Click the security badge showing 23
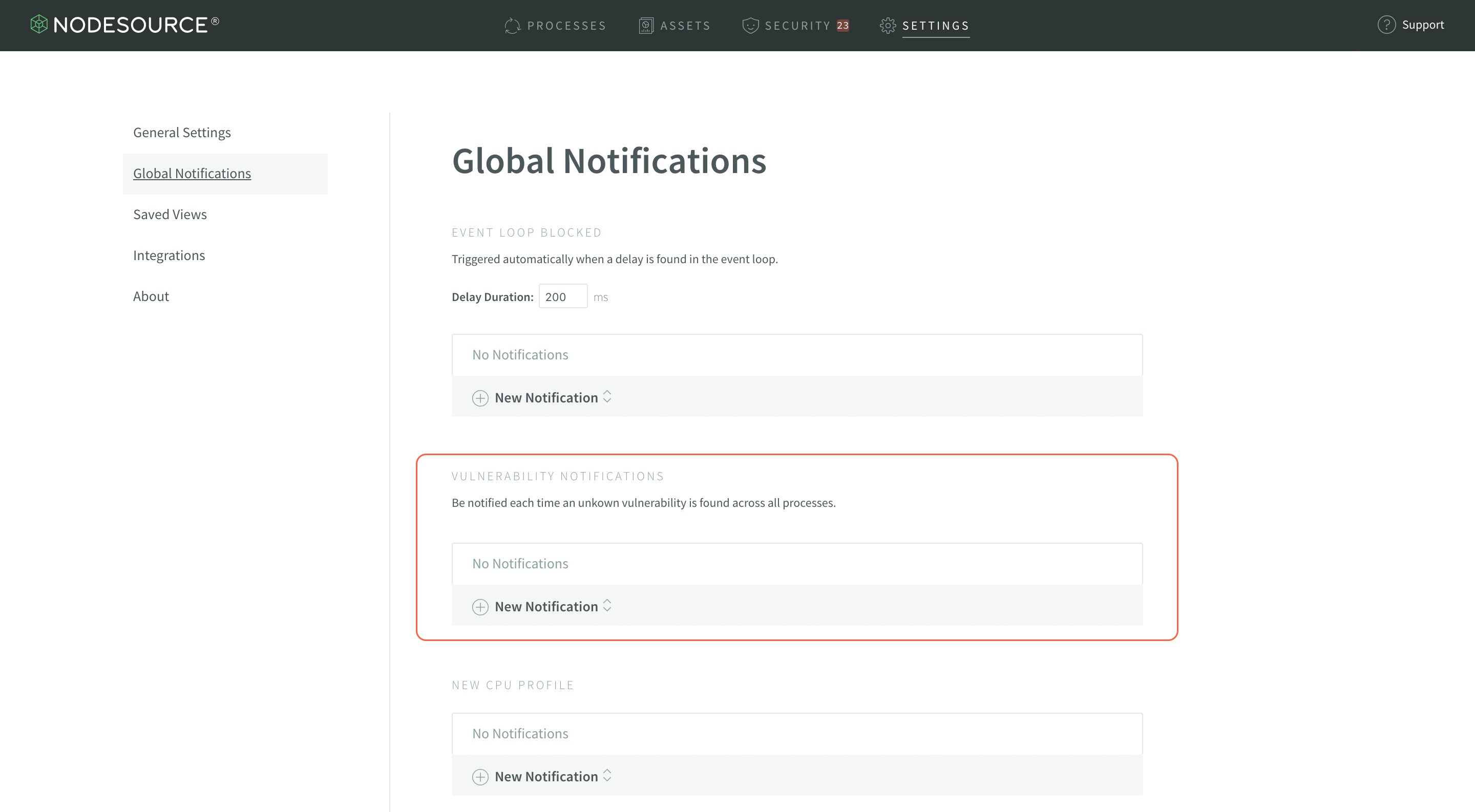 [x=842, y=26]
